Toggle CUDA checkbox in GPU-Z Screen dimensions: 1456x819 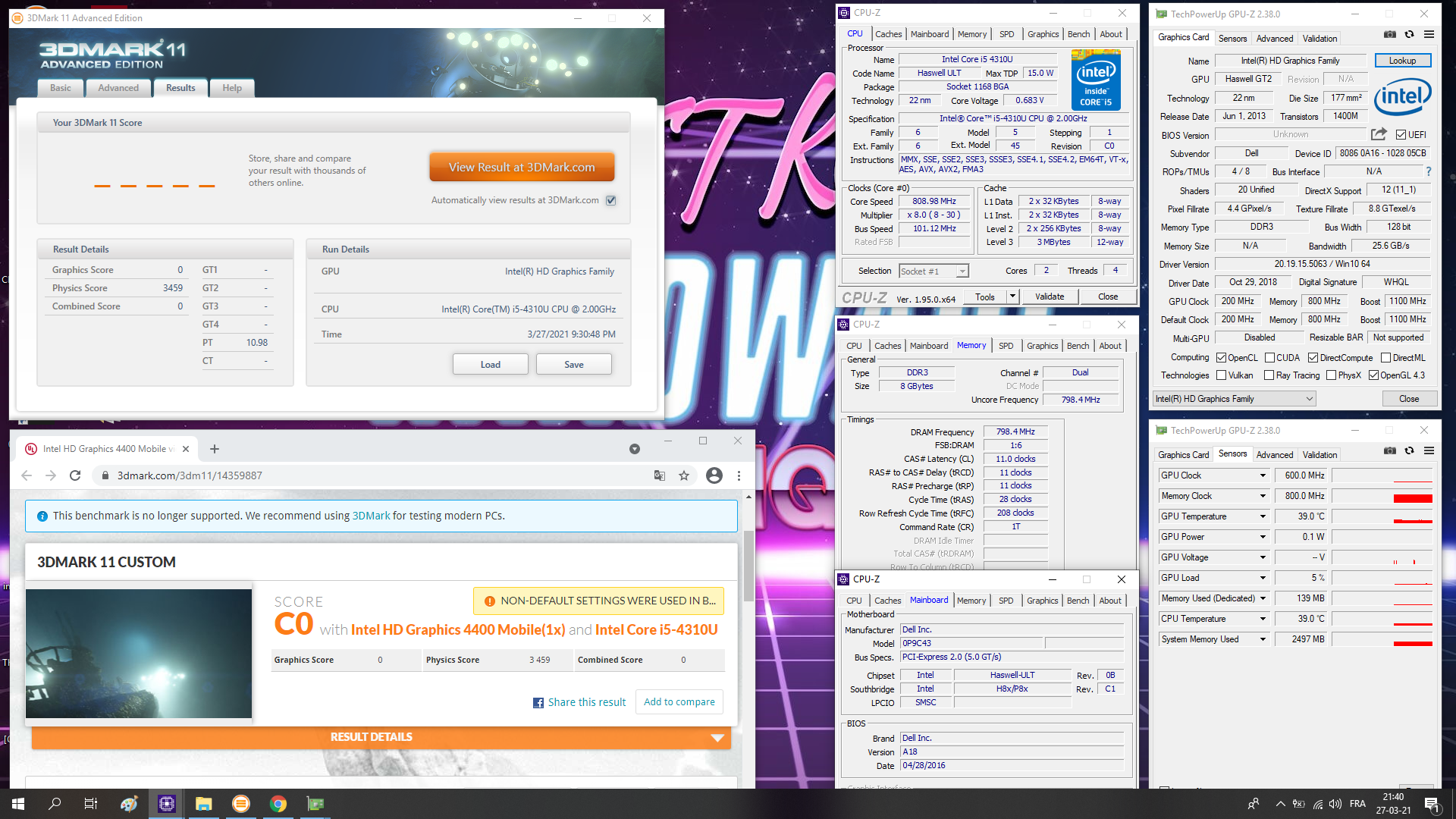coord(1269,358)
